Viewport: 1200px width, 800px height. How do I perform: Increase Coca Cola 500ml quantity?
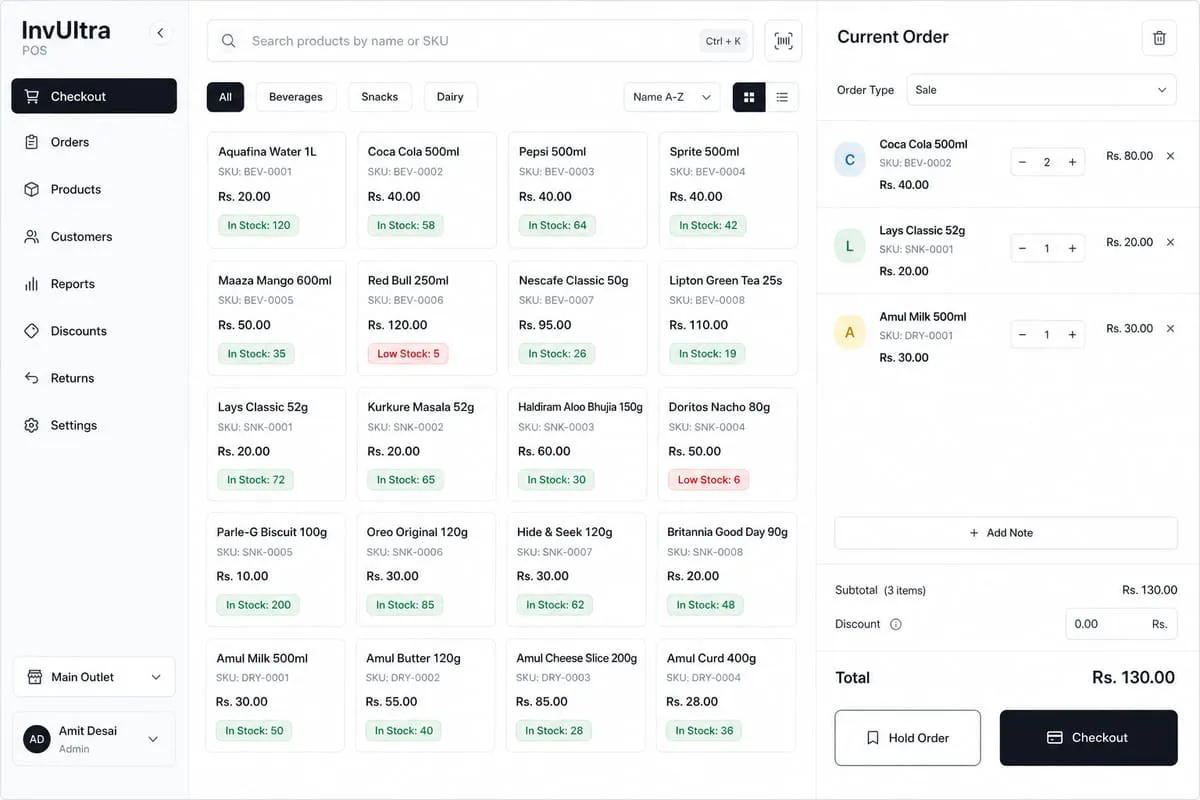1072,162
